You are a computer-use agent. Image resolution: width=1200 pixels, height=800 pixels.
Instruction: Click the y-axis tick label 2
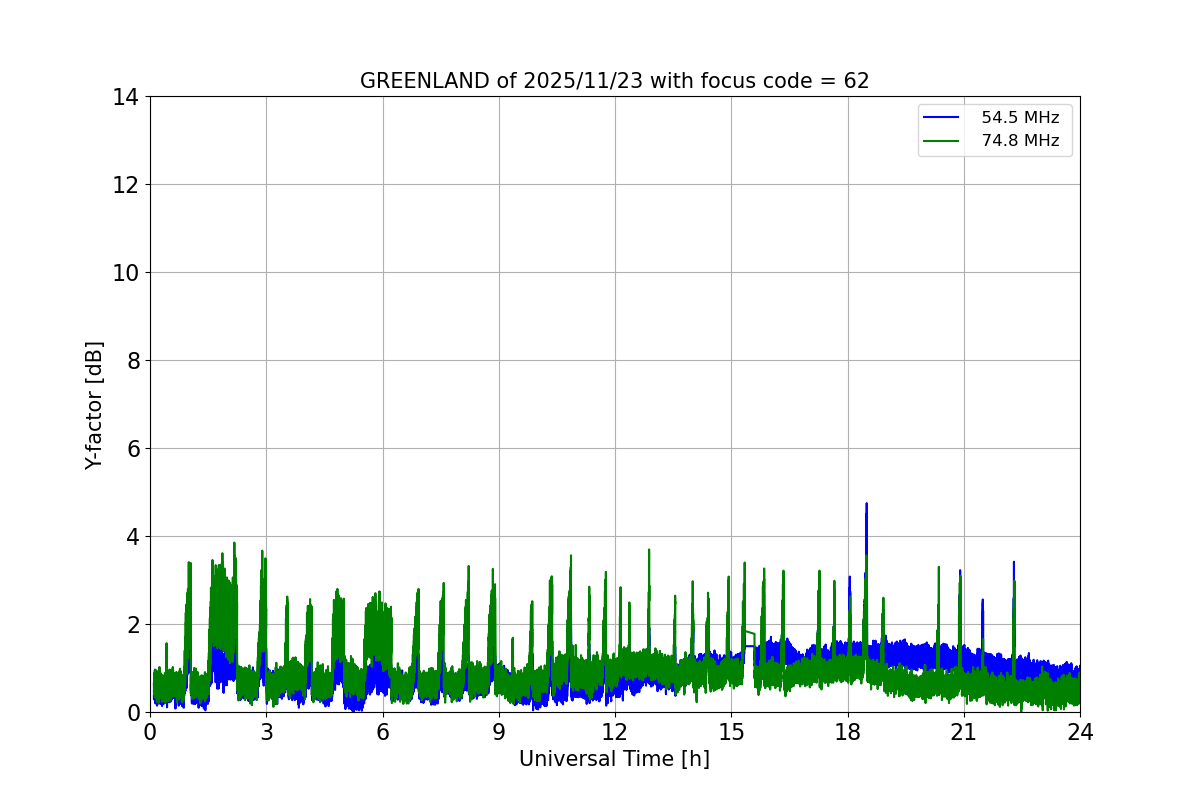coord(132,625)
